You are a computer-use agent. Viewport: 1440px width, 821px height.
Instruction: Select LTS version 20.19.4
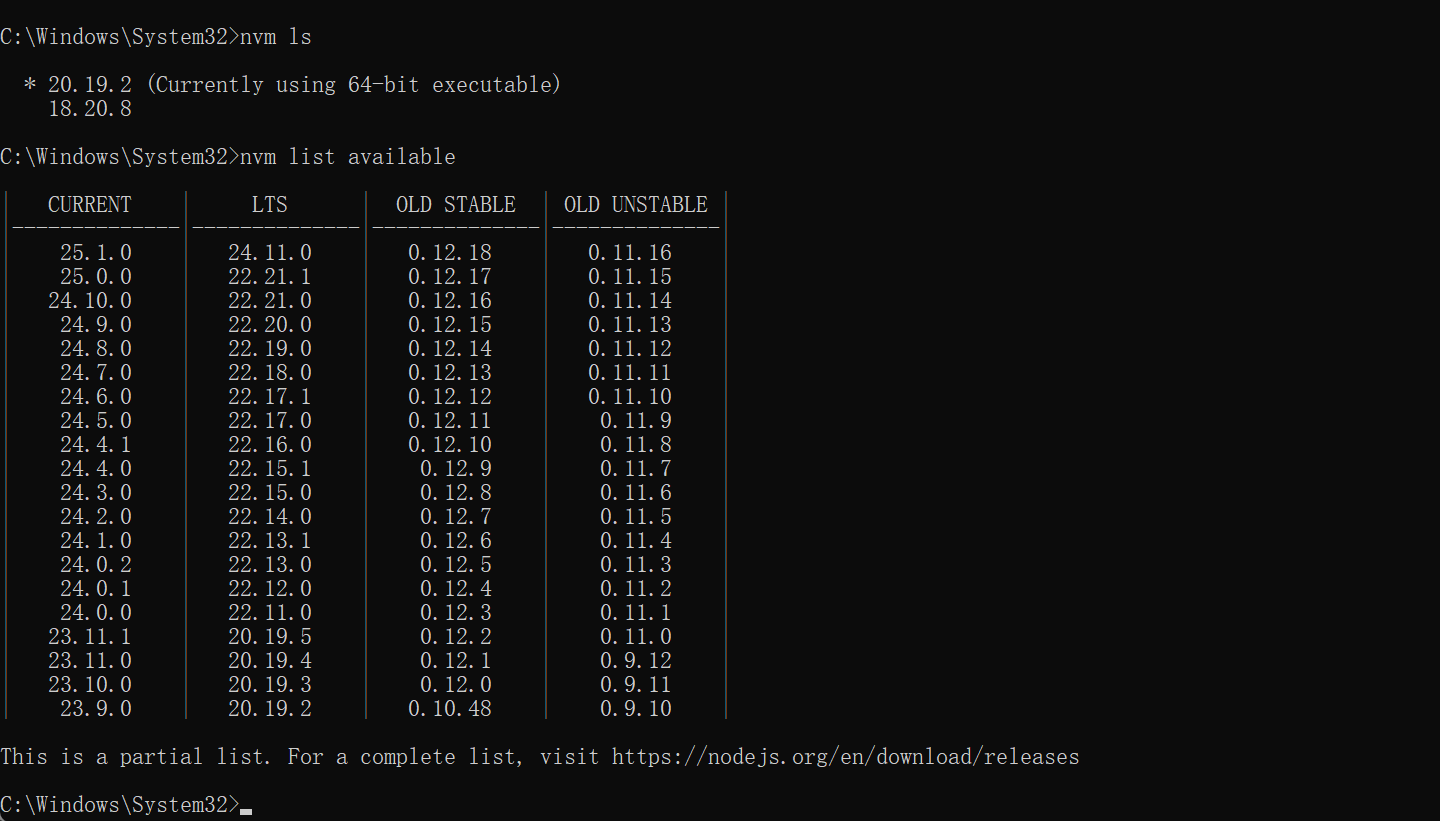[270, 661]
